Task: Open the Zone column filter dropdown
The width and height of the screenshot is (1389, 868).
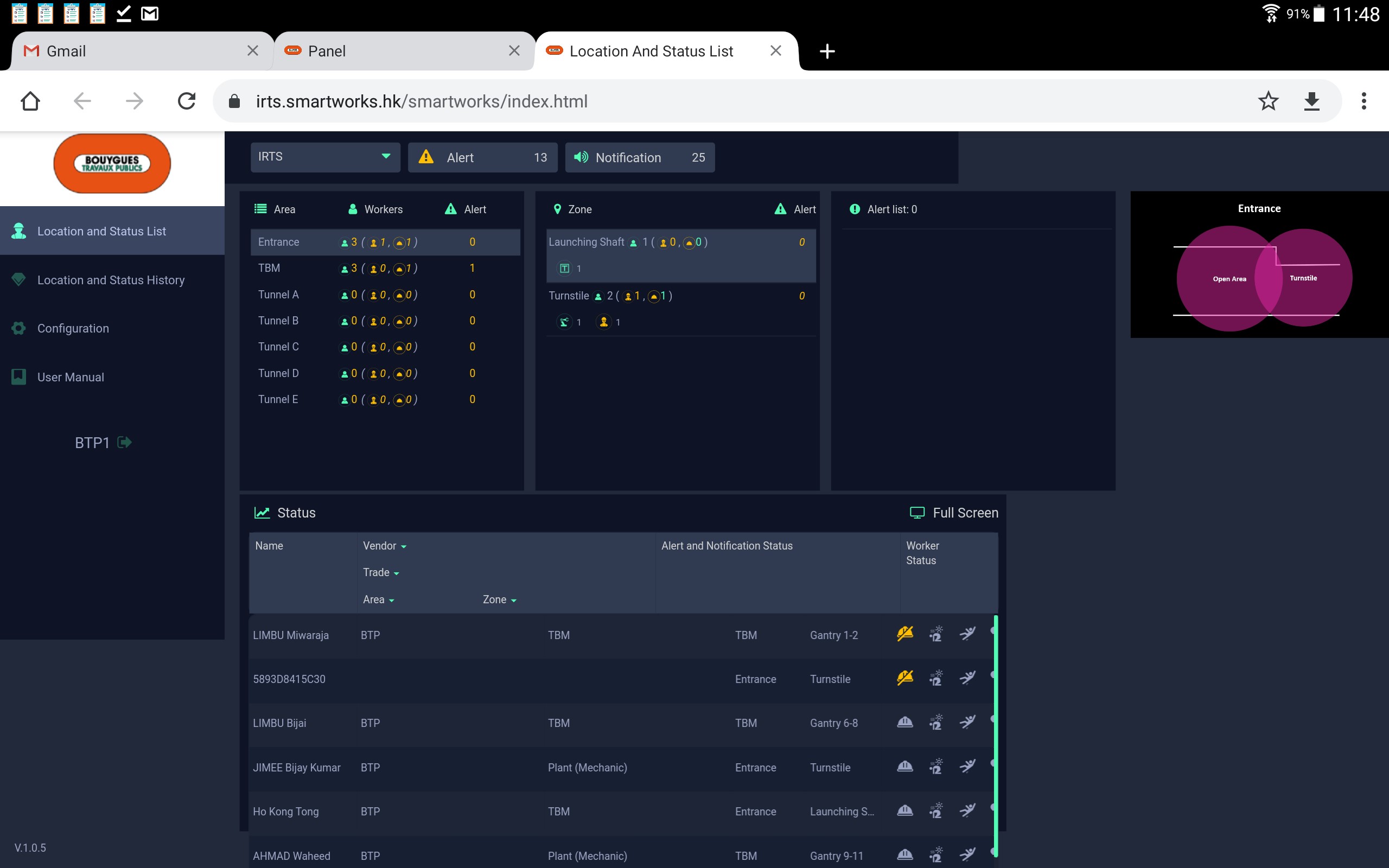Action: (x=499, y=600)
